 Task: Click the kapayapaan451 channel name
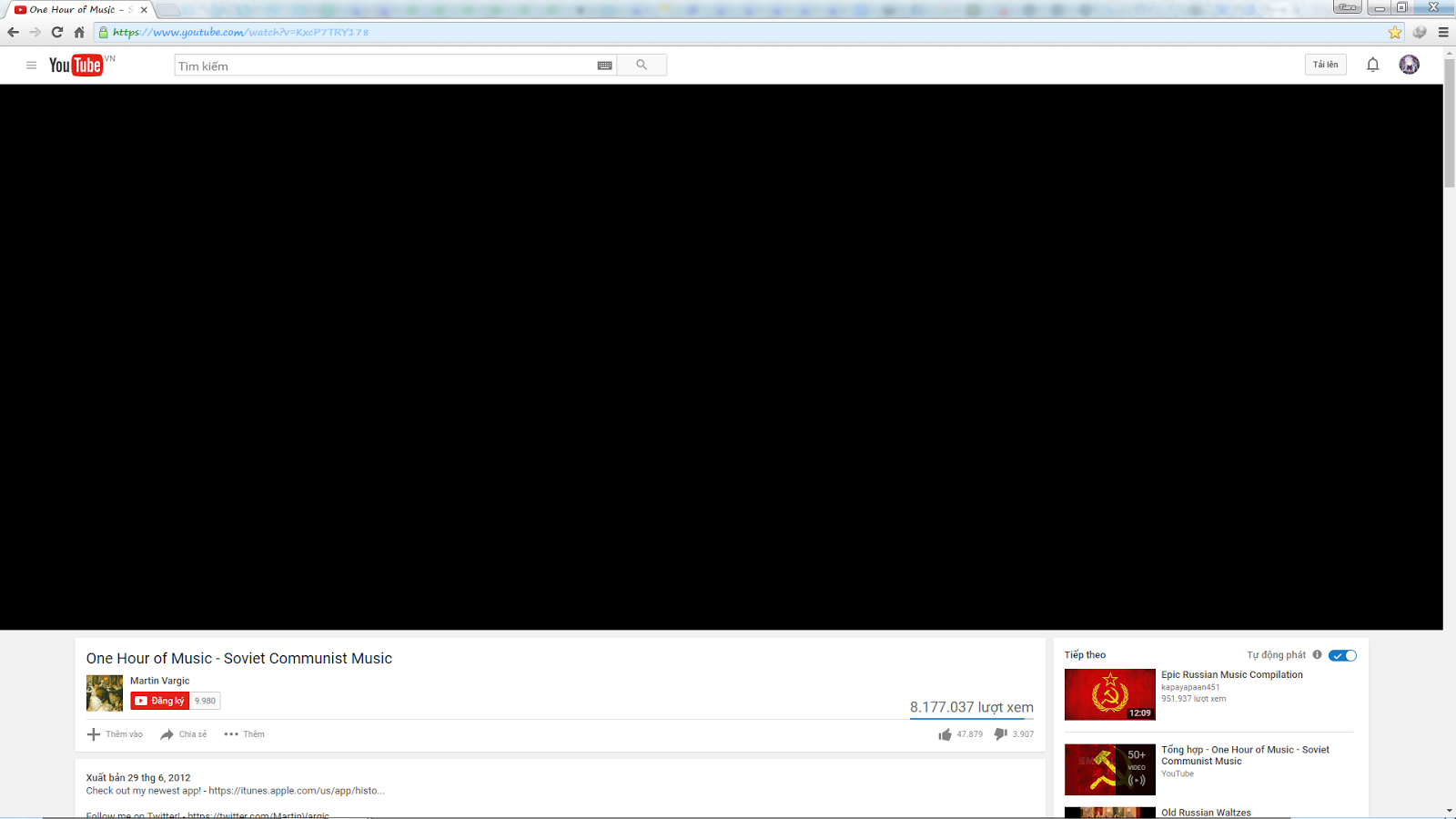1190,687
